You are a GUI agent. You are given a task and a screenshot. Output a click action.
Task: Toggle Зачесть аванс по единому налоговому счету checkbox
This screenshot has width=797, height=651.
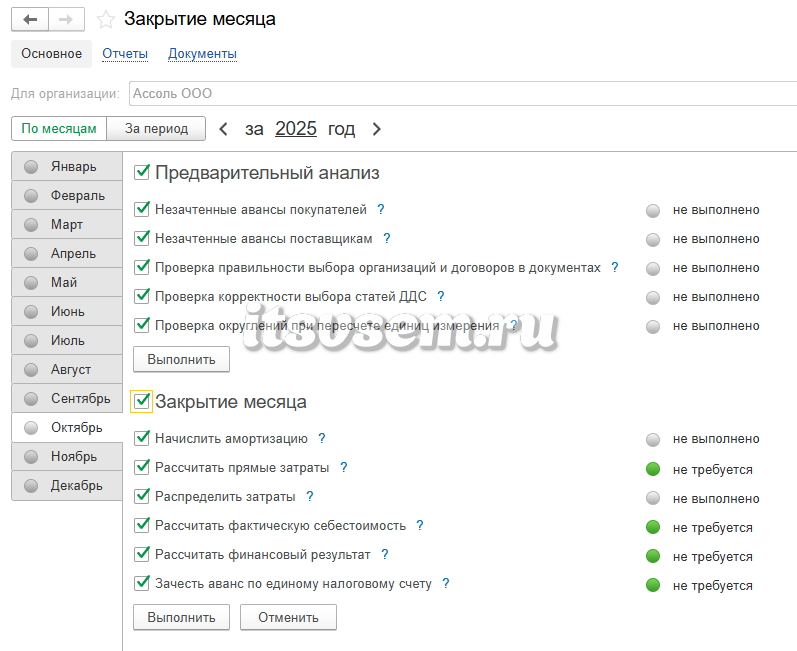(x=142, y=582)
